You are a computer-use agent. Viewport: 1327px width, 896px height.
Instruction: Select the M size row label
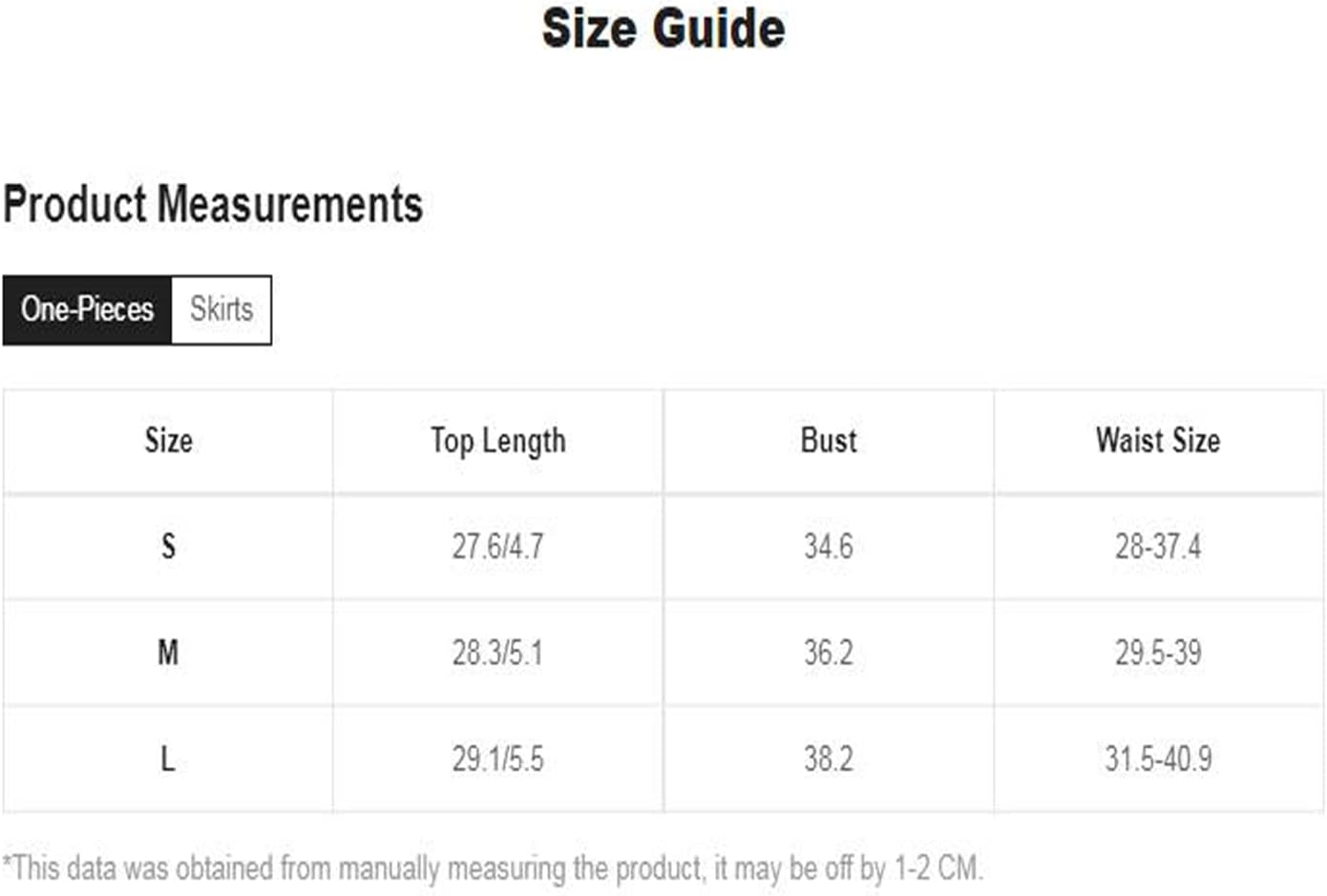coord(168,654)
